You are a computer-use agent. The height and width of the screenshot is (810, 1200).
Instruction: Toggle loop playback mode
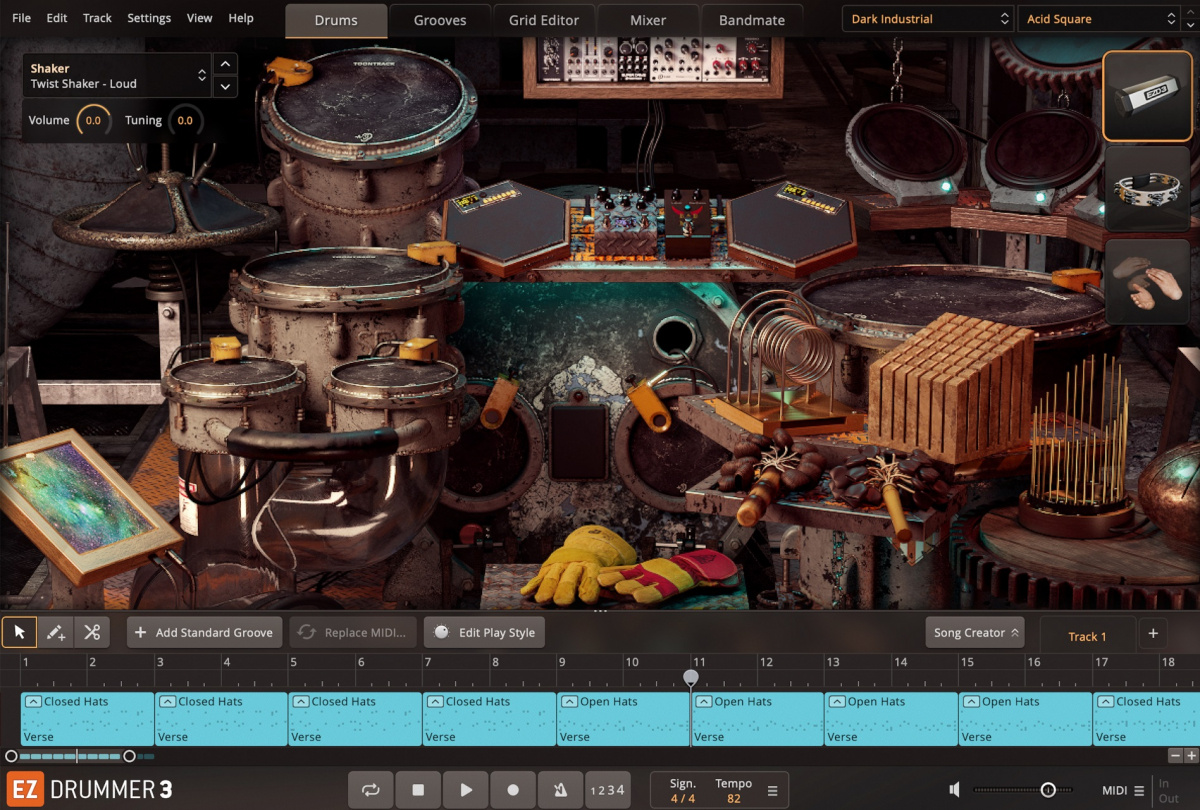click(x=370, y=789)
